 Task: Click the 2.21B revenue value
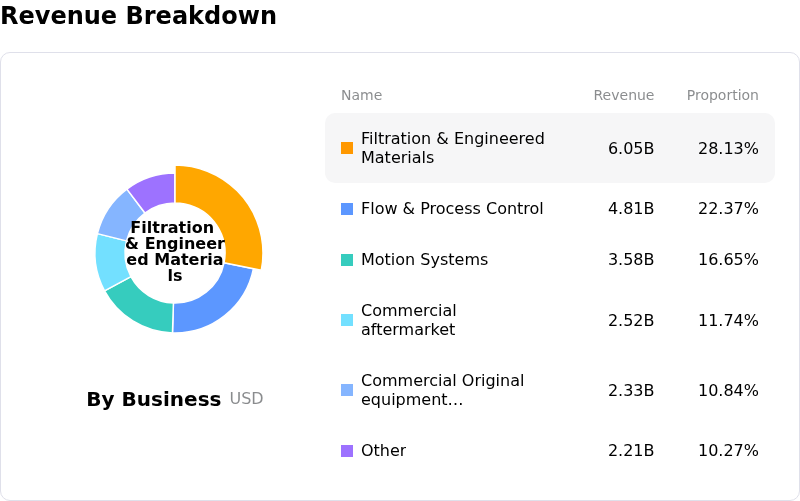631,450
